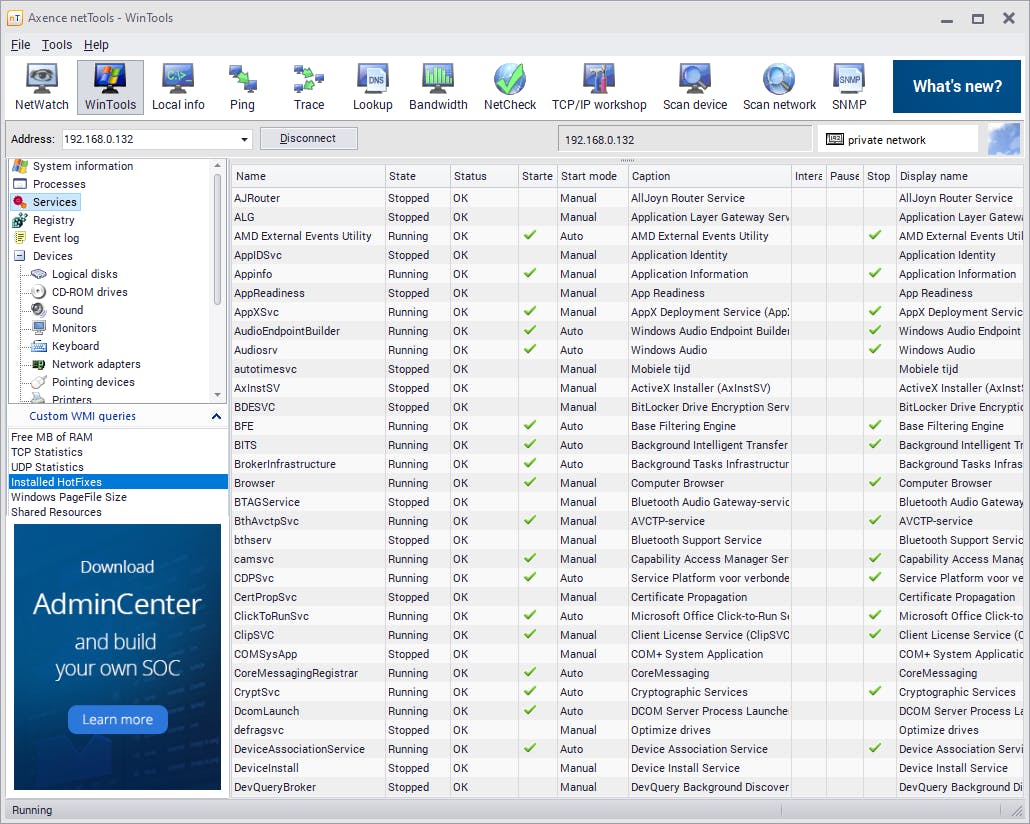The height and width of the screenshot is (824, 1030).
Task: Open the Tools menu
Action: (x=57, y=45)
